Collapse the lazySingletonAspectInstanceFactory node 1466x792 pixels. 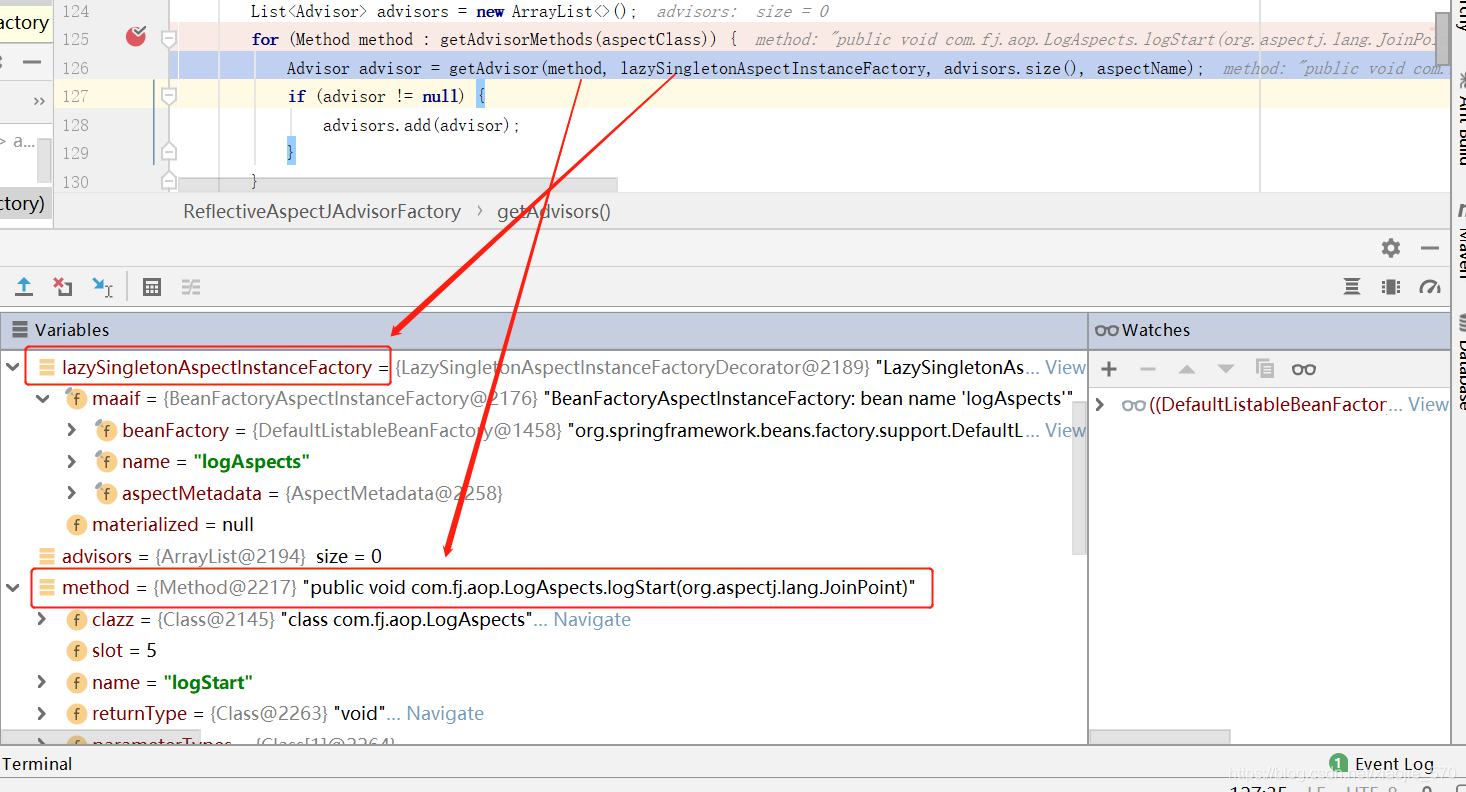click(13, 367)
